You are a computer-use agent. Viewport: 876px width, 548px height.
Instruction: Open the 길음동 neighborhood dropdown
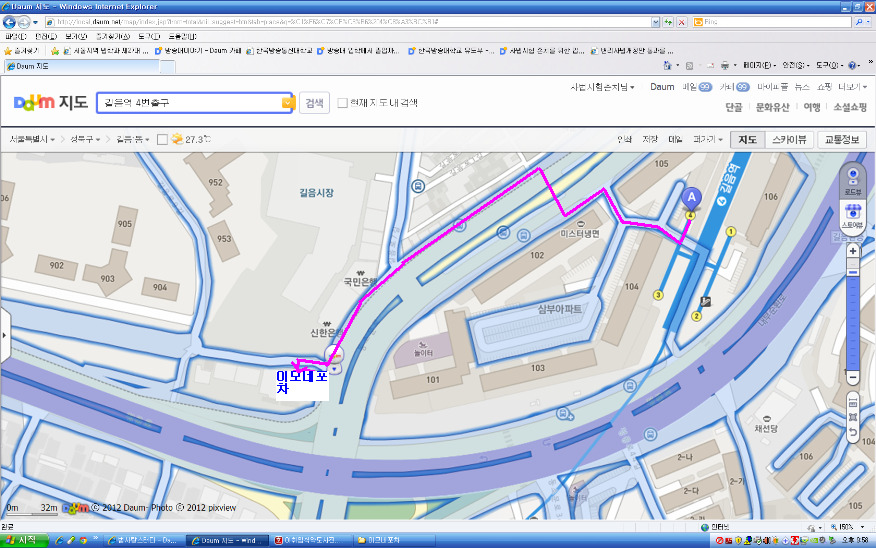tap(132, 139)
